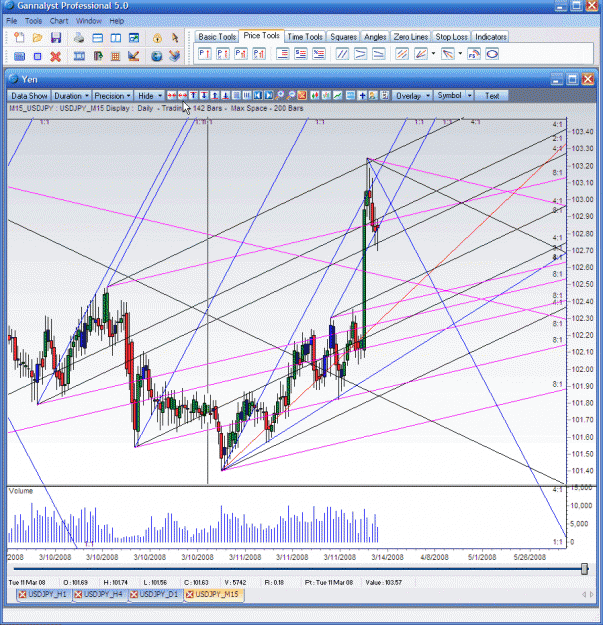
Task: Click the first horizontal price lines icon
Action: pos(282,54)
